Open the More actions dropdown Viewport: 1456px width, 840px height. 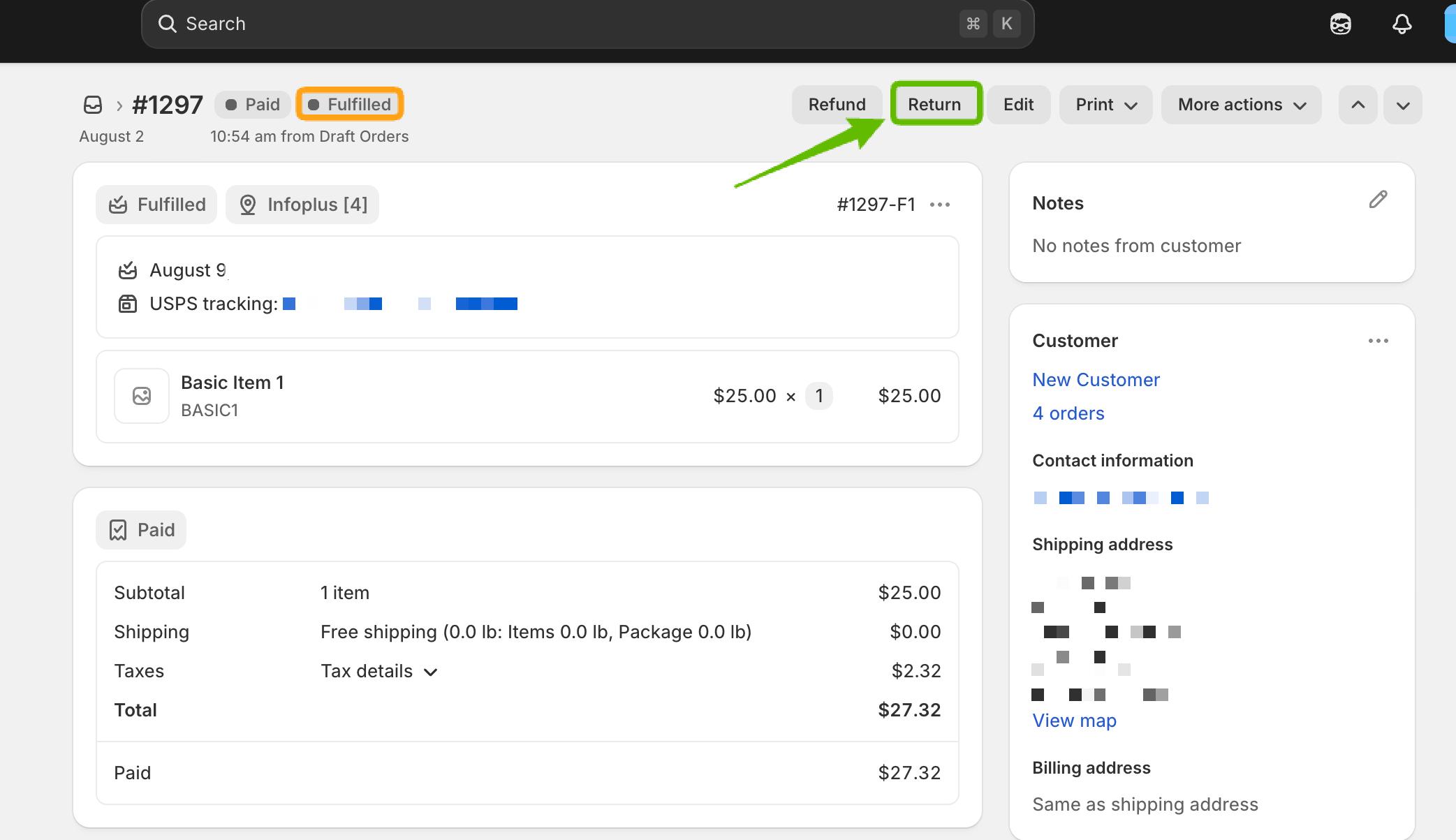coord(1241,105)
